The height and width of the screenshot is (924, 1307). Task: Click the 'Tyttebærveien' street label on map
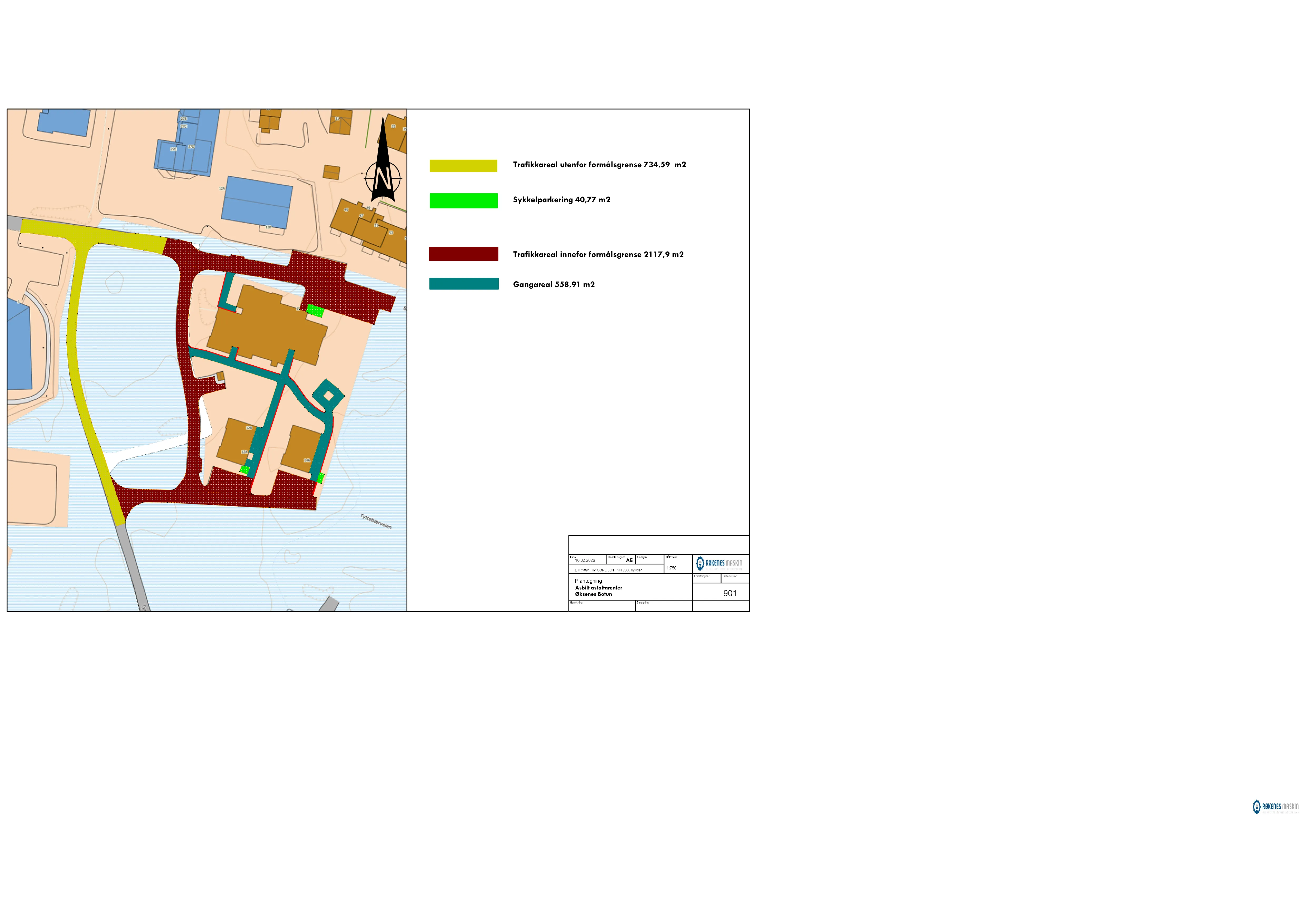(x=376, y=522)
